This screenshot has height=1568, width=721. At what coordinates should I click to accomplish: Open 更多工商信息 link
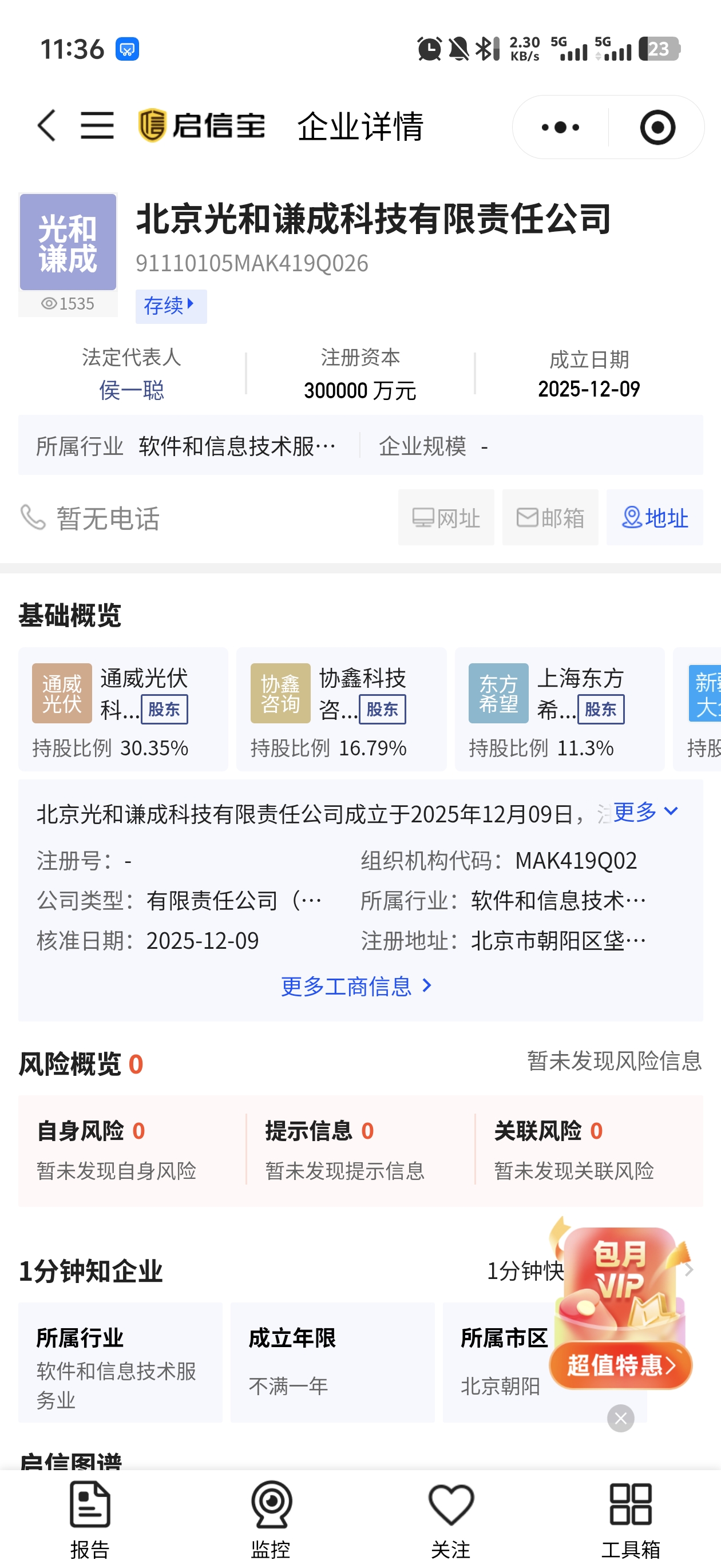coord(356,987)
